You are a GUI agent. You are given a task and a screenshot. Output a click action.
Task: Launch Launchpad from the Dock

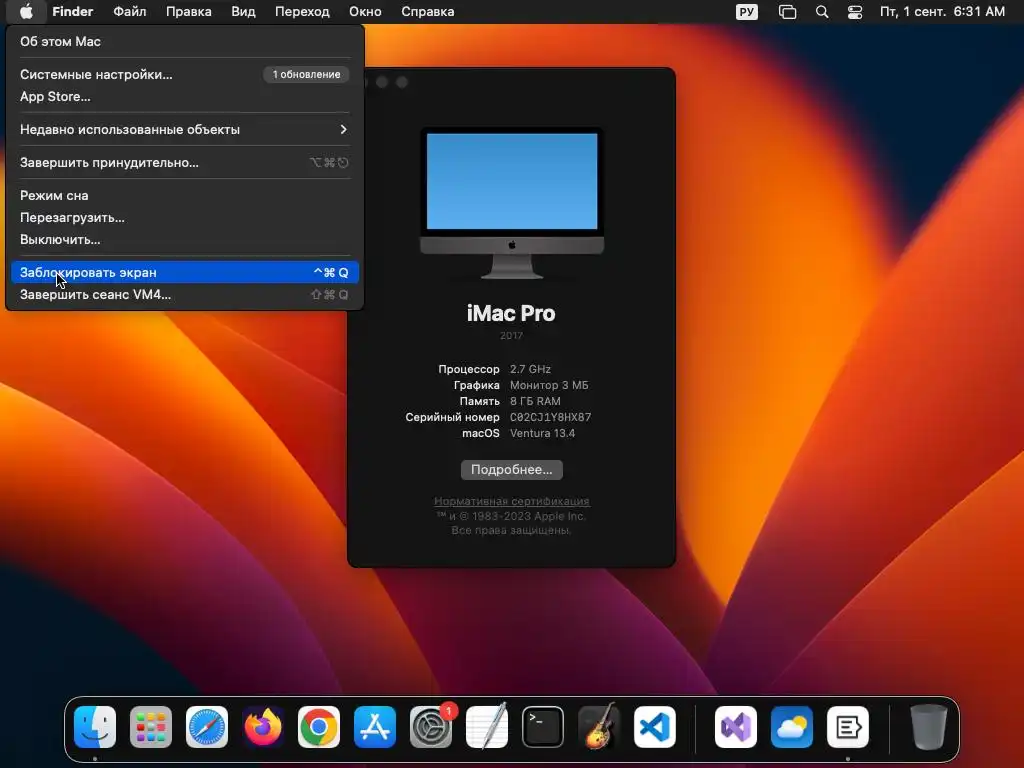151,726
